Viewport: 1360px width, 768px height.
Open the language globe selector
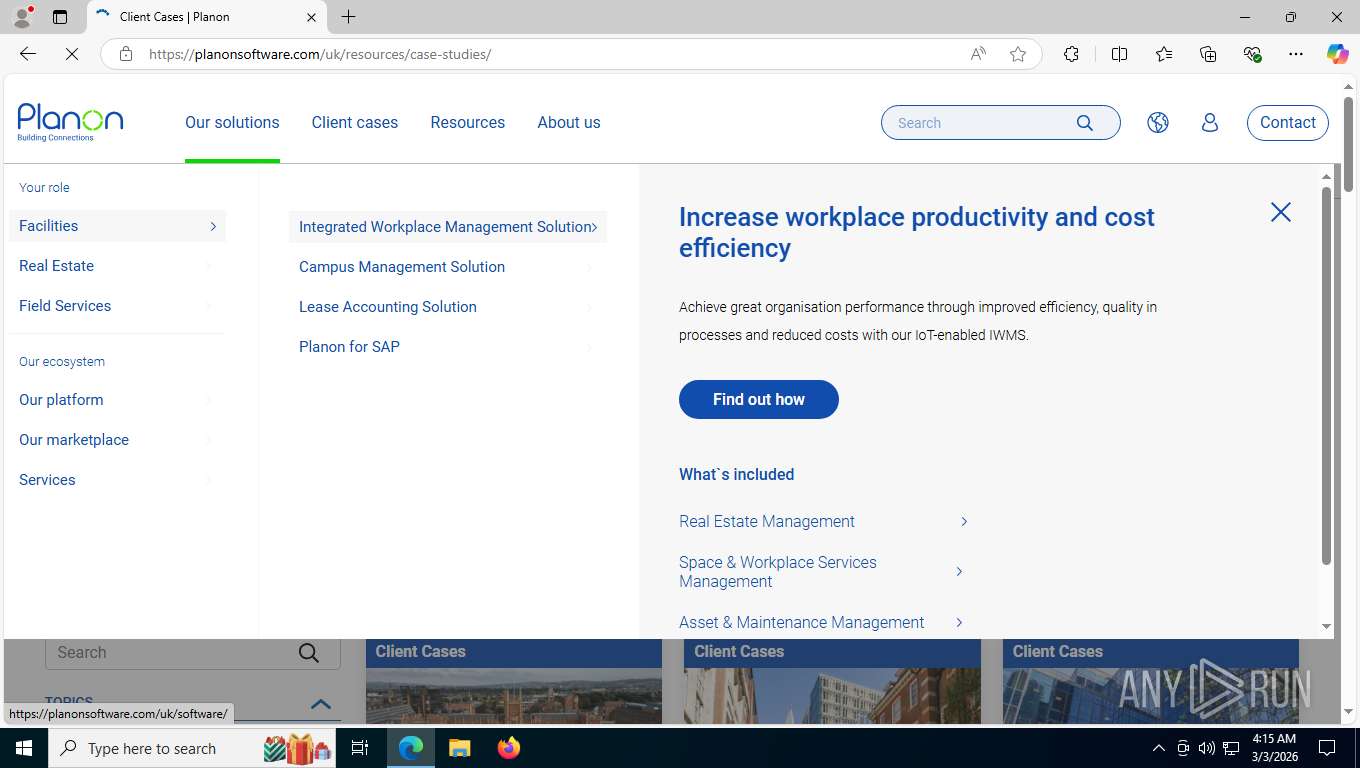click(x=1158, y=123)
